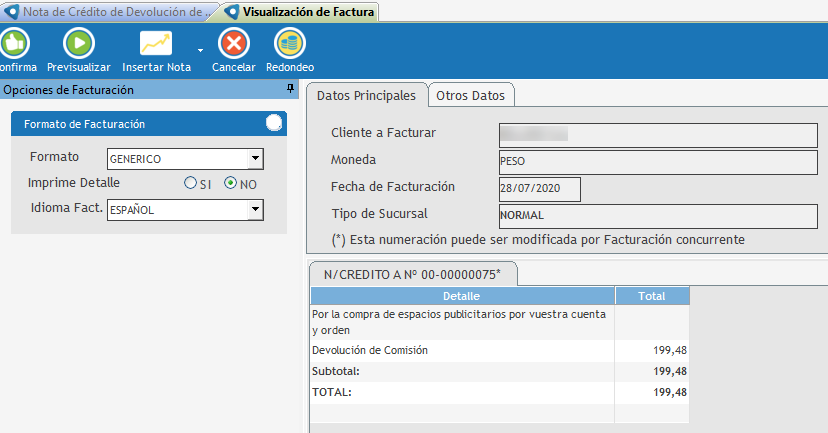Select the Datos Principales tab
The width and height of the screenshot is (828, 433).
click(366, 95)
